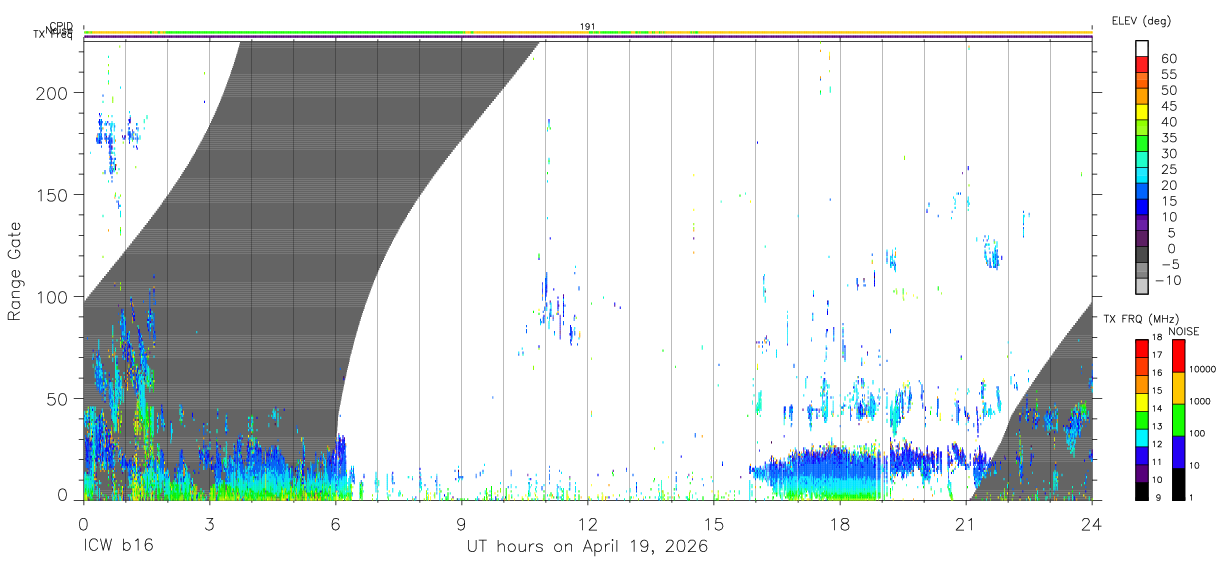The image size is (1228, 567).
Task: Click the 6 tick label on UT hours axis
Action: 335,522
